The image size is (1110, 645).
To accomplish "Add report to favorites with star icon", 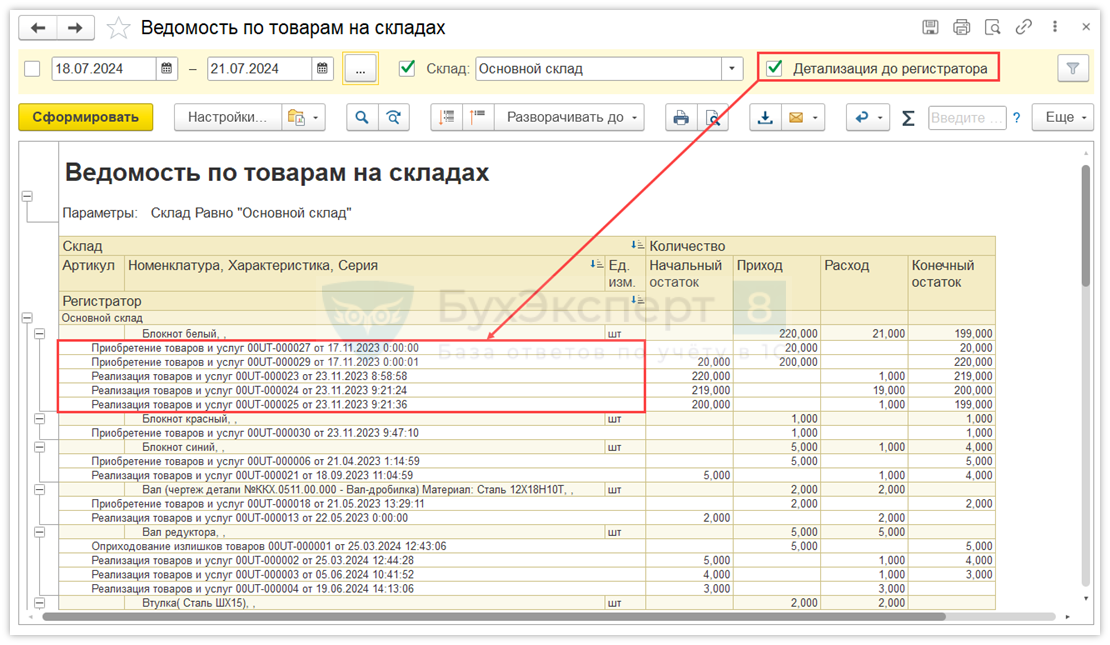I will [118, 28].
